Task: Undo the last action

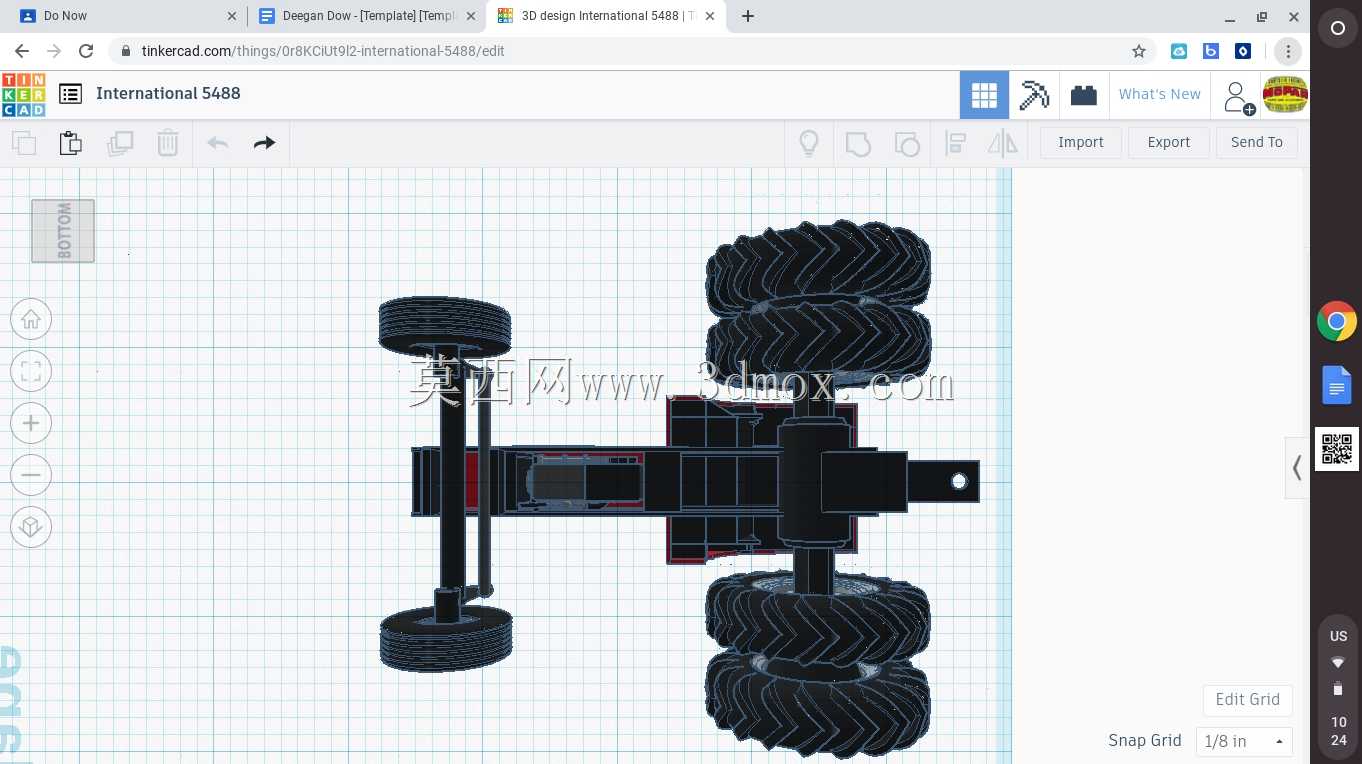Action: tap(217, 143)
